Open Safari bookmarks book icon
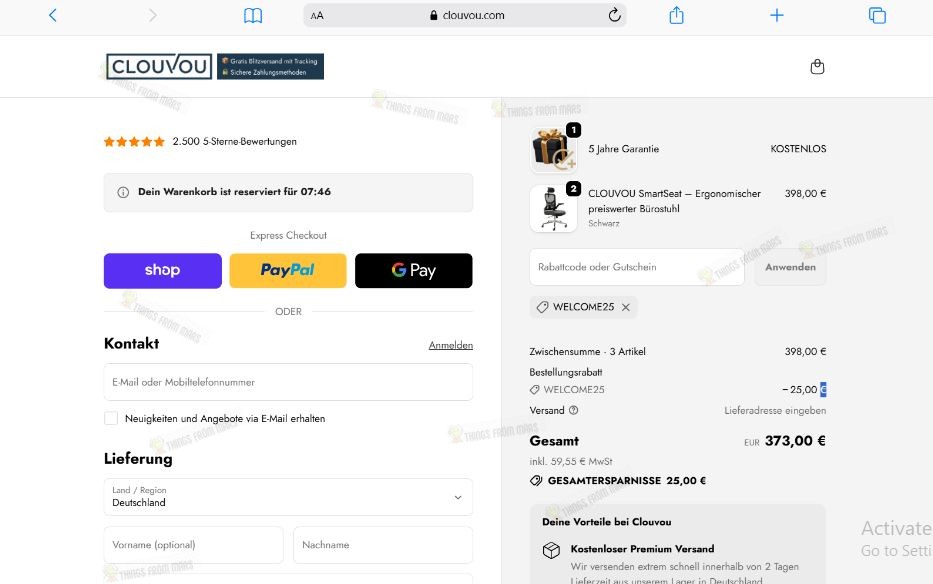Screen dimensions: 933x584 coord(253,15)
